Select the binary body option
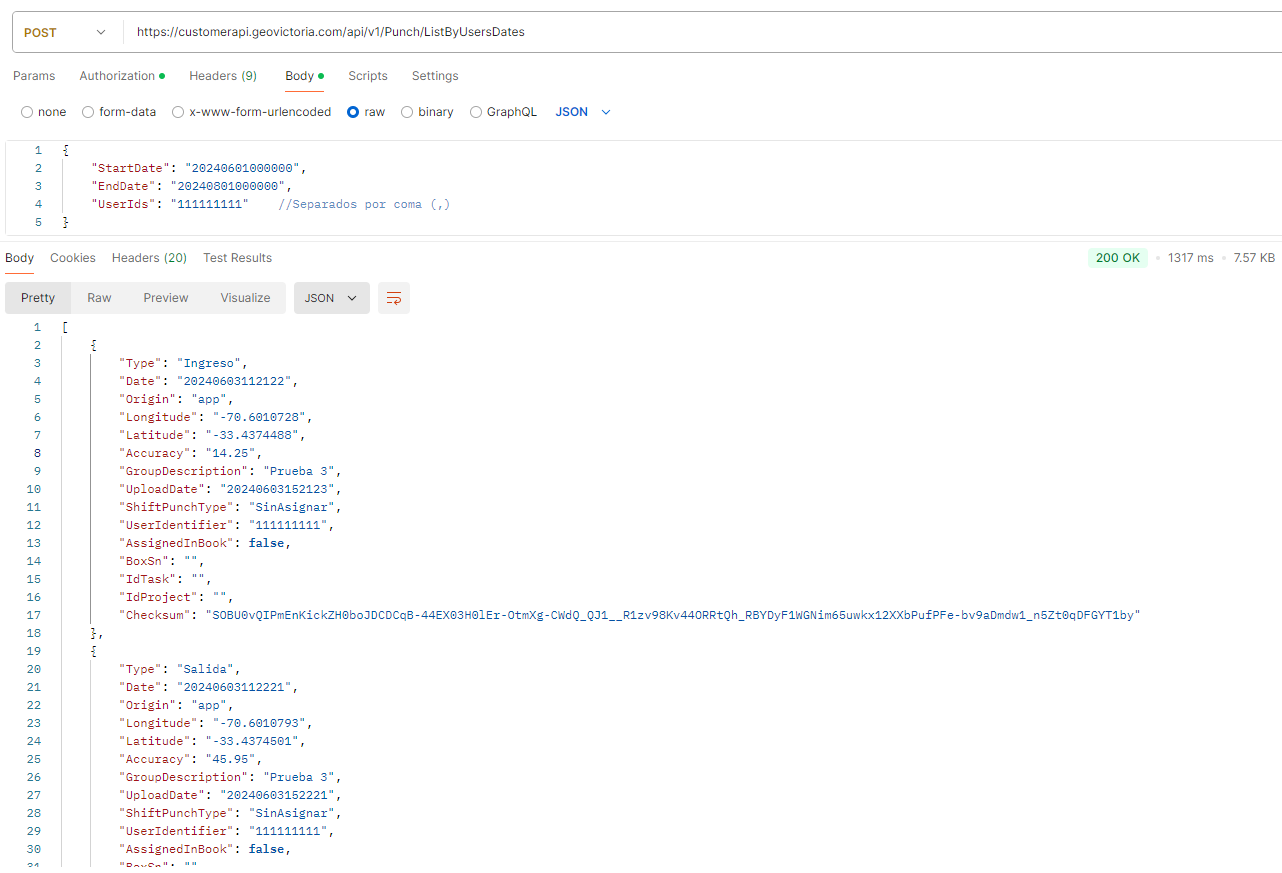Screen dimensions: 1282x873 [407, 112]
